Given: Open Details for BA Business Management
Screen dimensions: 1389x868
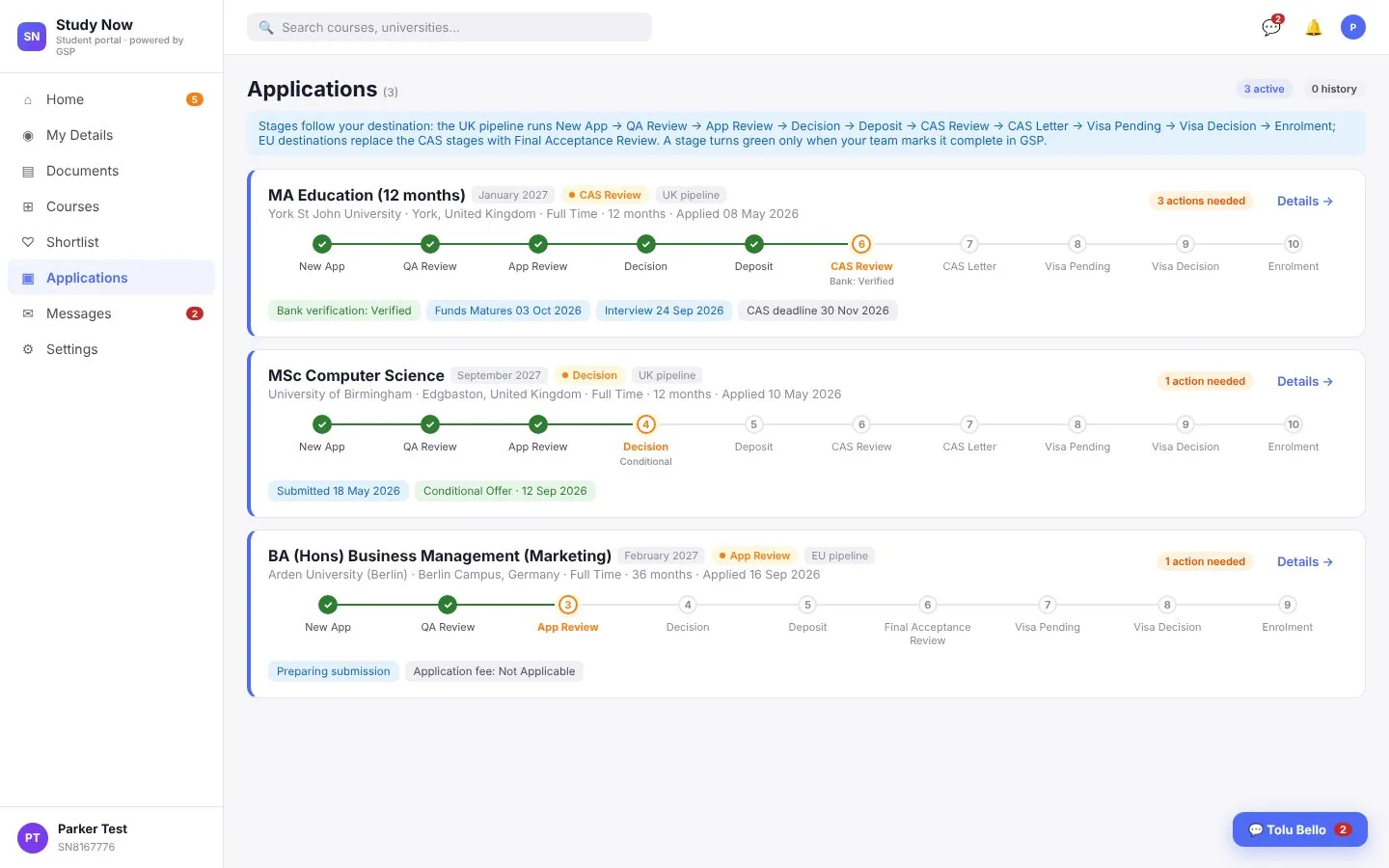Looking at the screenshot, I should 1305,561.
